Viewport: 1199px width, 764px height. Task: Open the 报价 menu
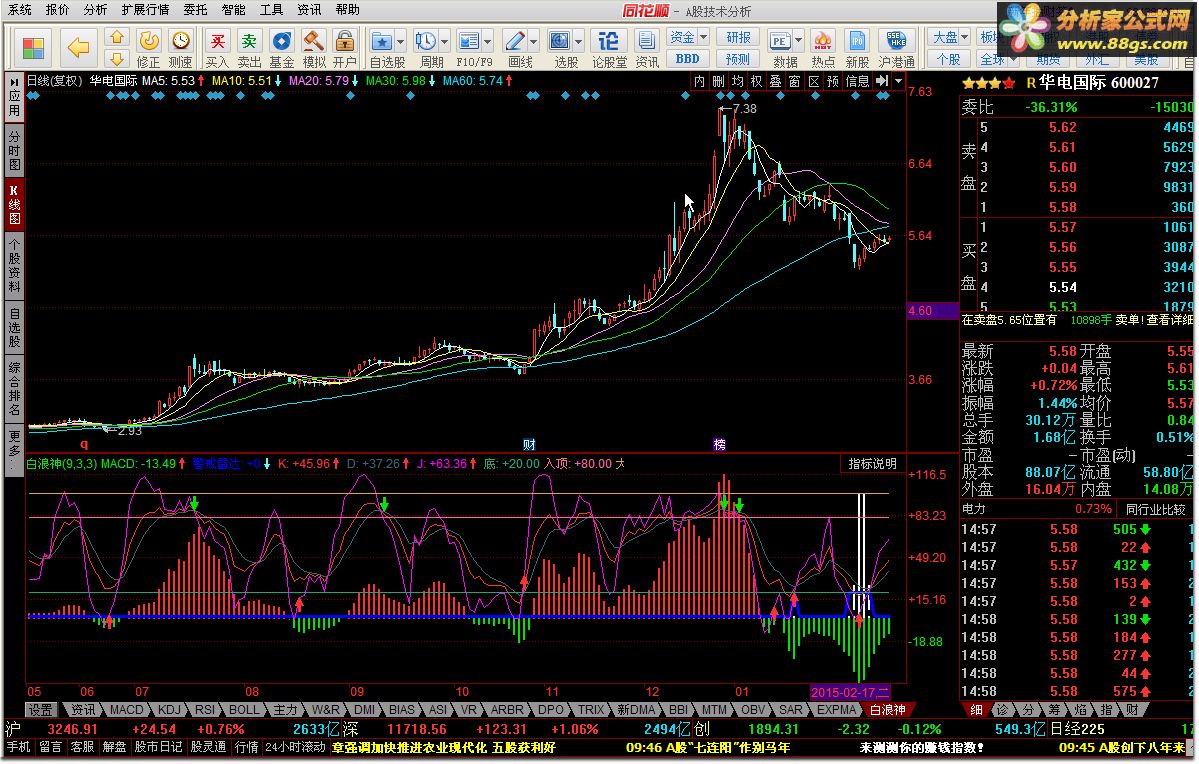(57, 10)
